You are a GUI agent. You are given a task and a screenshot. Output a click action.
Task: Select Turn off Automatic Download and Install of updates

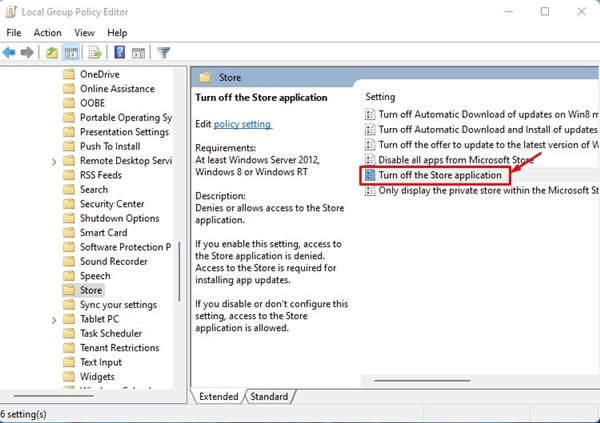coord(488,129)
